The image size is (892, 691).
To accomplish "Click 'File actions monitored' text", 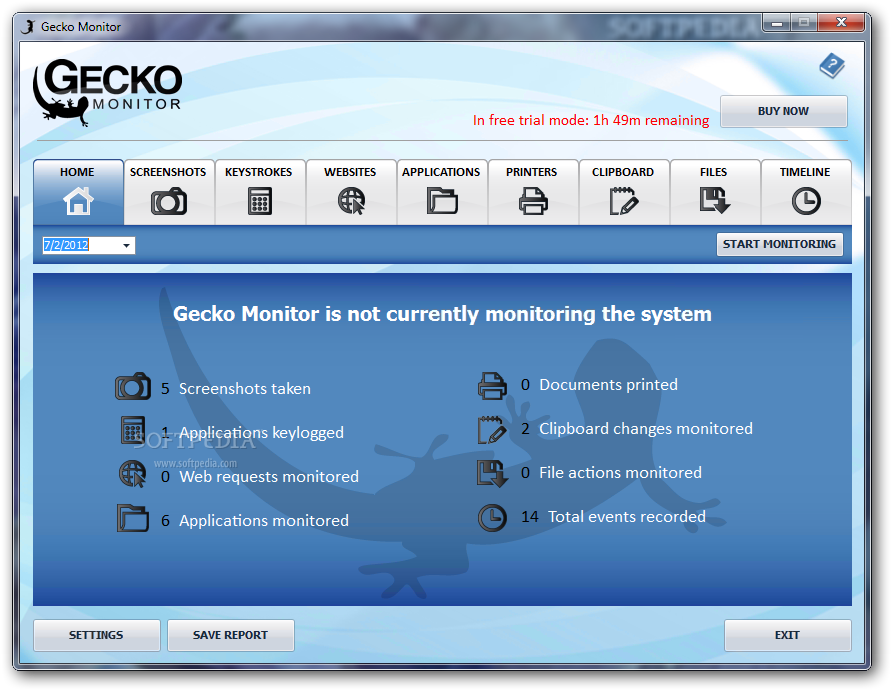I will (x=621, y=473).
